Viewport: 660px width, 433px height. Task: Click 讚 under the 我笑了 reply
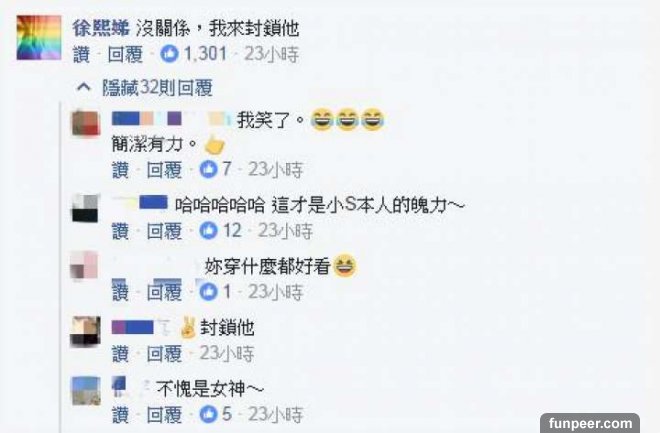coord(120,170)
